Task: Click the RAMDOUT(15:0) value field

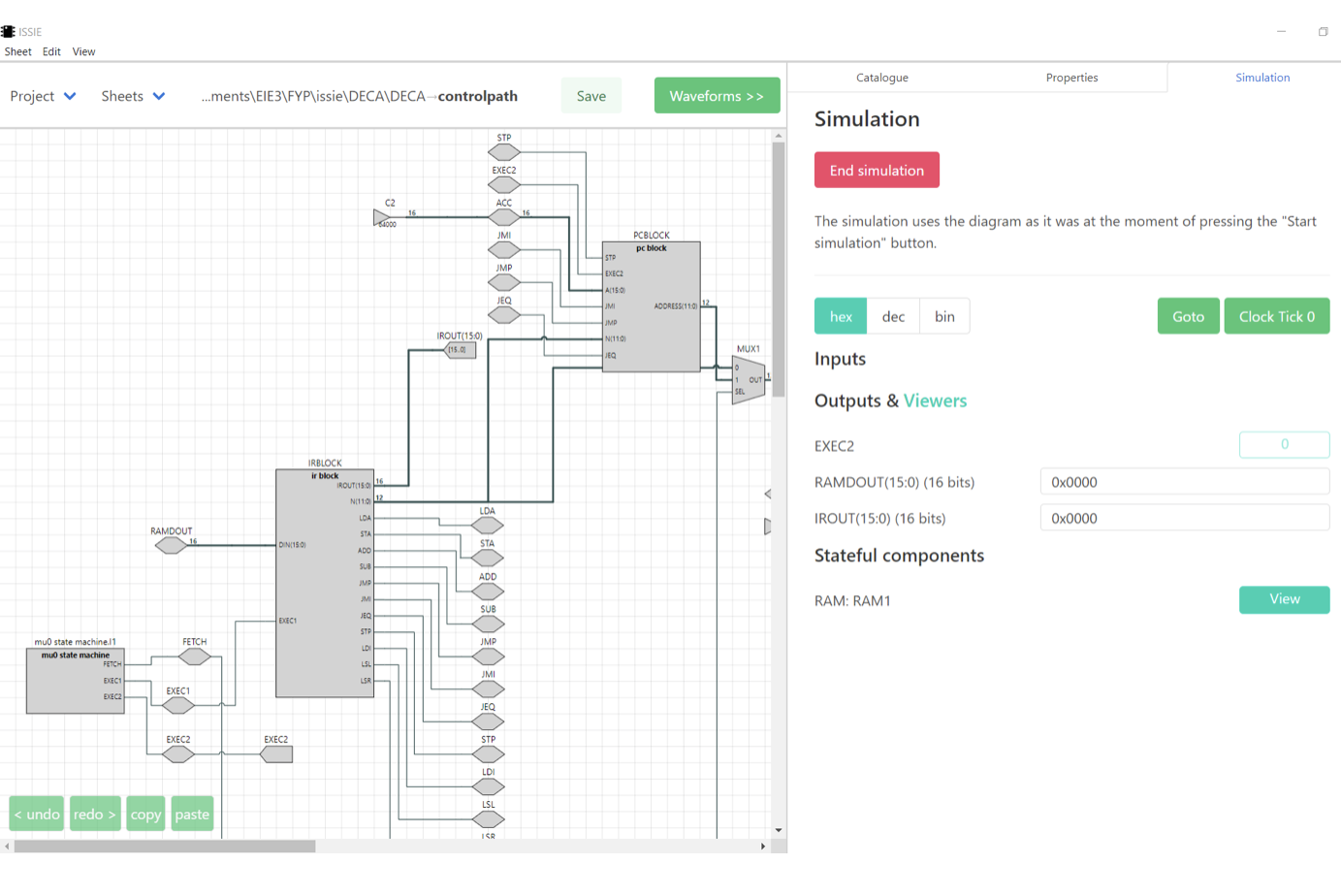Action: point(1185,482)
